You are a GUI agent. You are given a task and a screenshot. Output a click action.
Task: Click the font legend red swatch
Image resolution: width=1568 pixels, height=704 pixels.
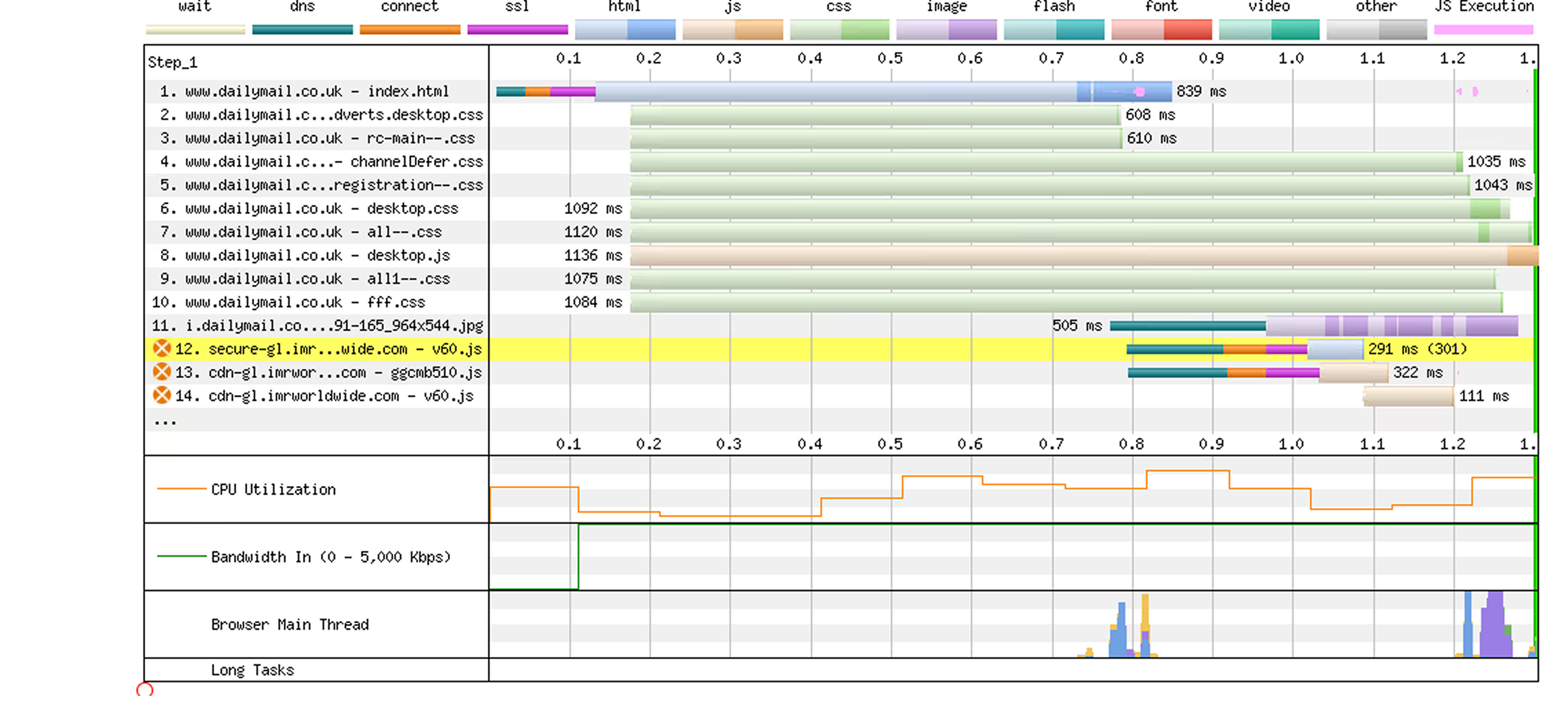[x=1161, y=30]
